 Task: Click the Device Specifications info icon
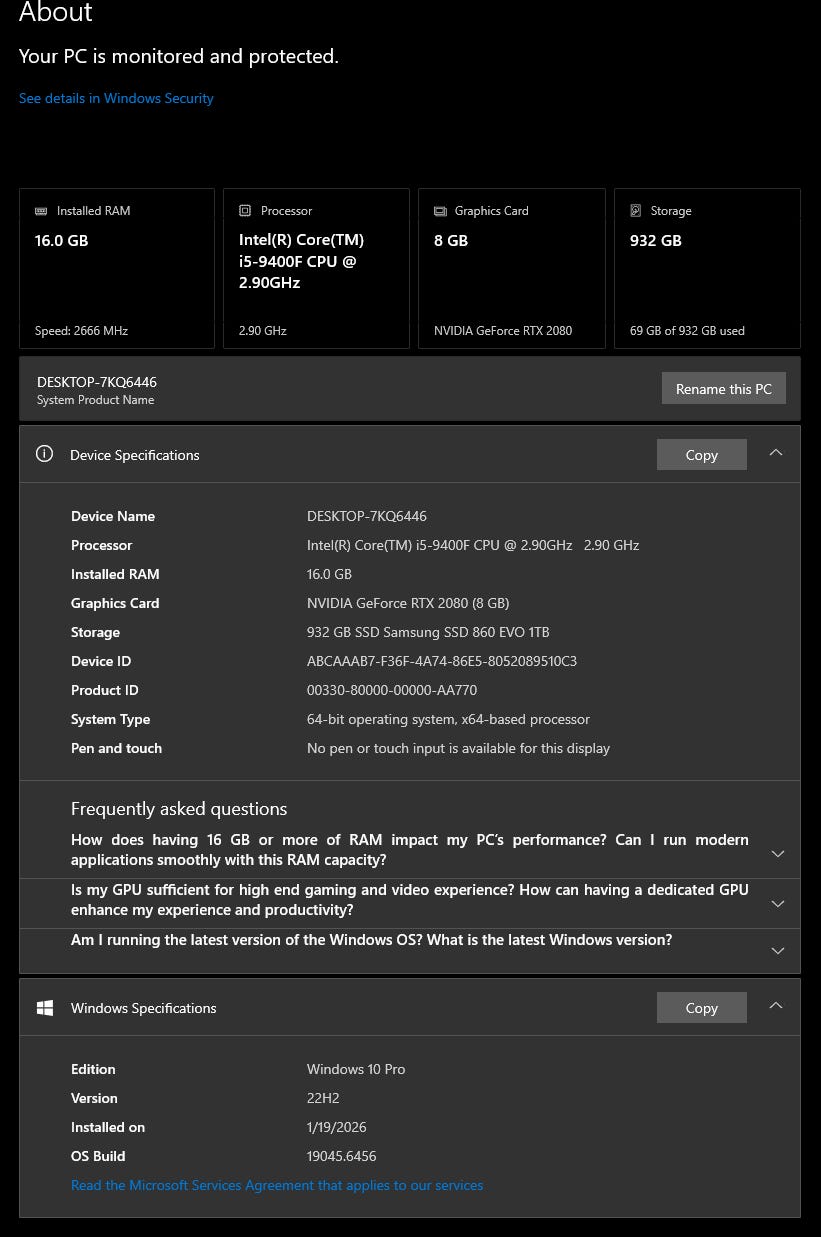[x=44, y=454]
